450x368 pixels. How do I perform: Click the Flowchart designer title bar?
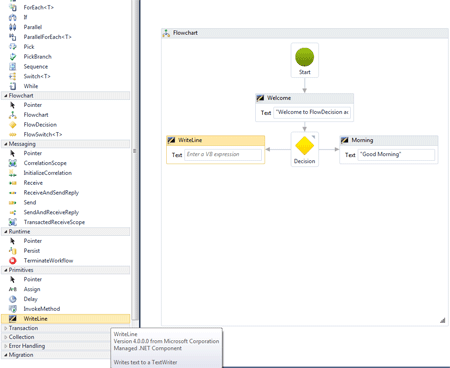click(305, 33)
